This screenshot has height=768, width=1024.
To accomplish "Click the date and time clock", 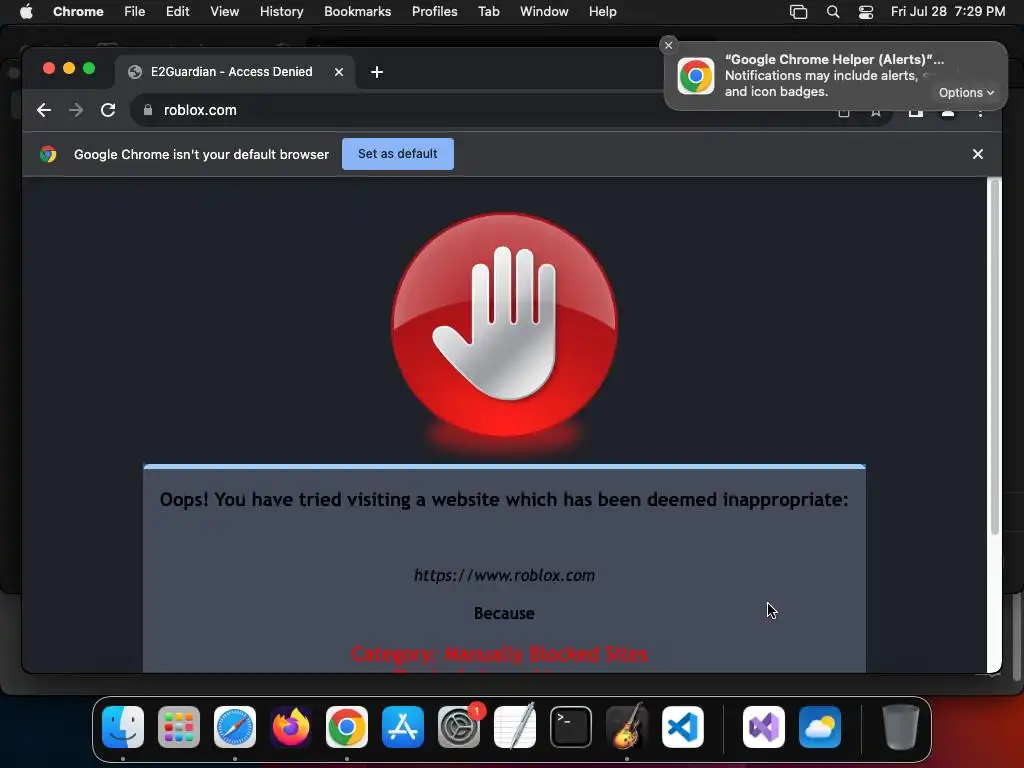I will [948, 12].
